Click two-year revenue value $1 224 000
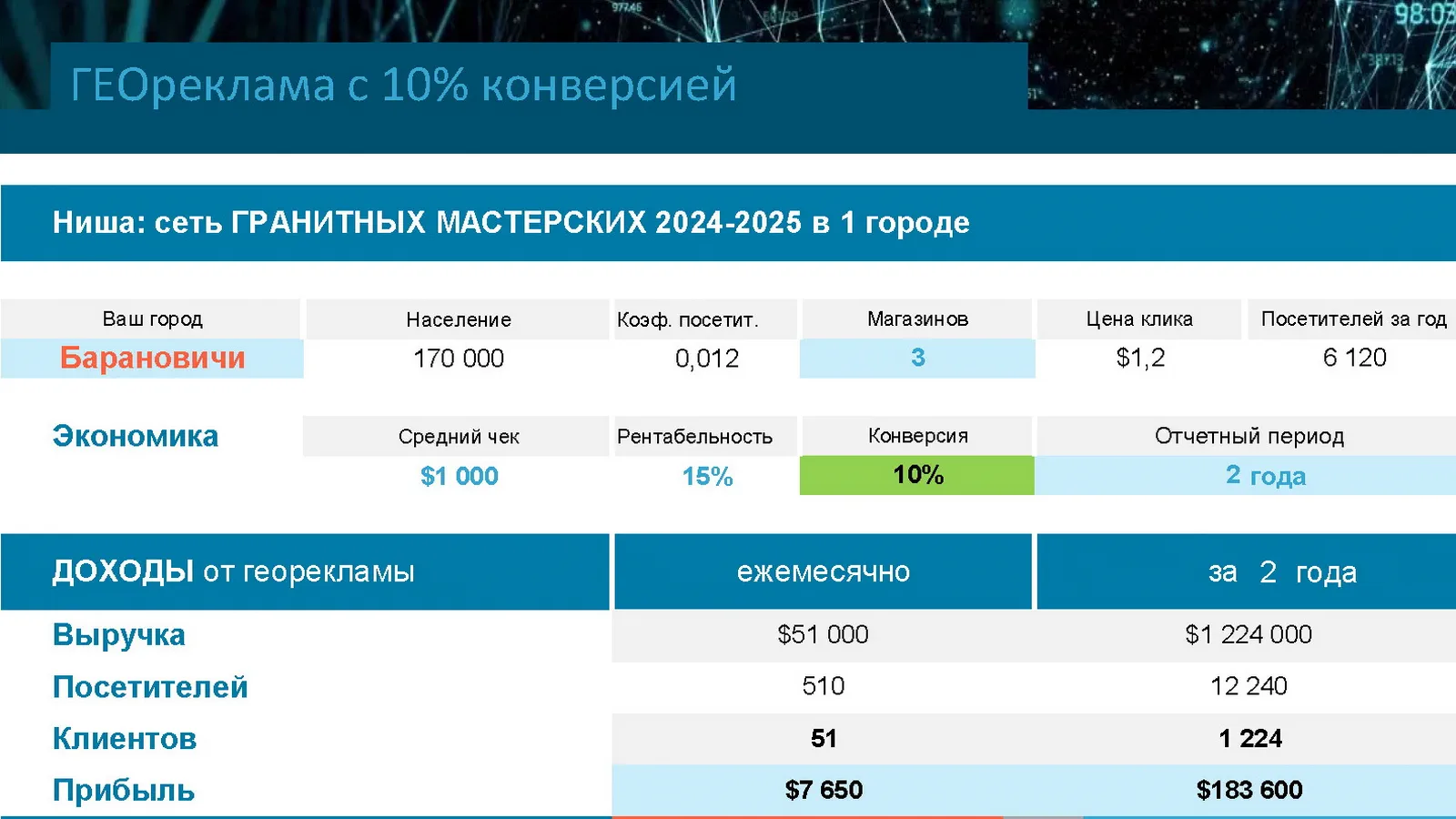This screenshot has width=1456, height=819. pyautogui.click(x=1248, y=634)
